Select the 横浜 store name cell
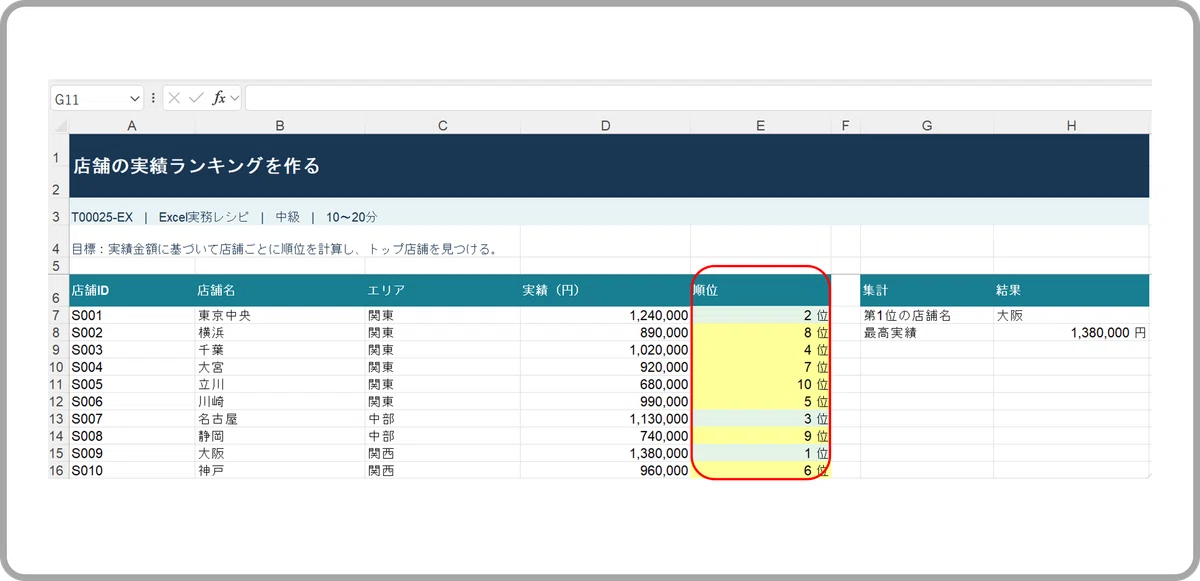The width and height of the screenshot is (1200, 581). tap(280, 332)
